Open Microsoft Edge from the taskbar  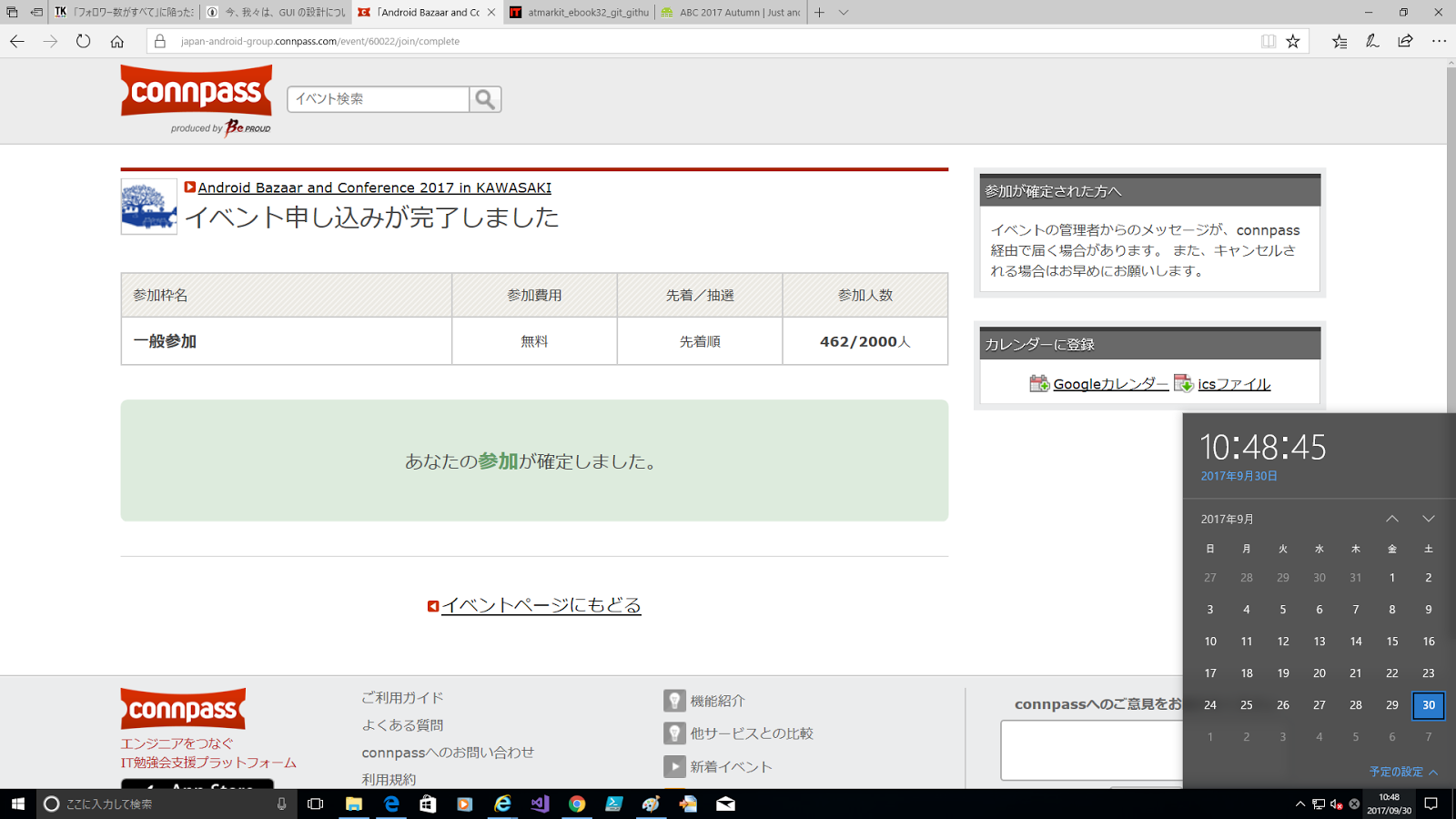[391, 804]
